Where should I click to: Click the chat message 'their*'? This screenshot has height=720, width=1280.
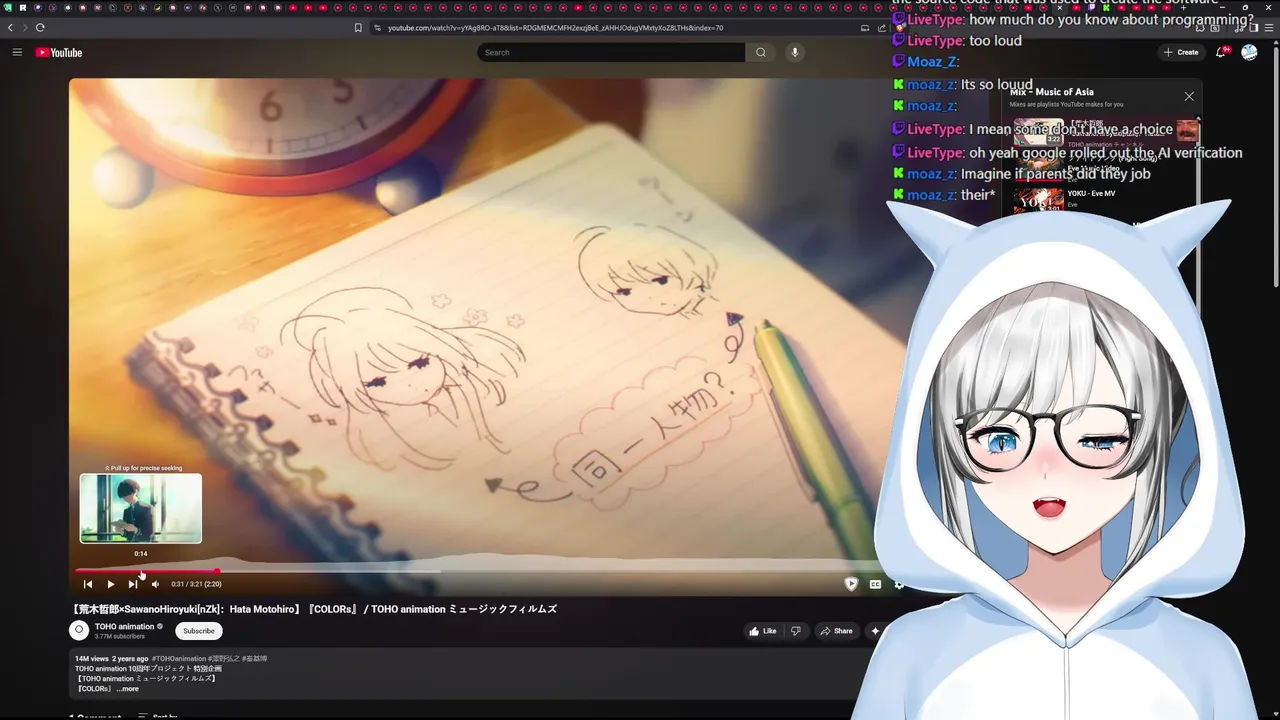(978, 195)
